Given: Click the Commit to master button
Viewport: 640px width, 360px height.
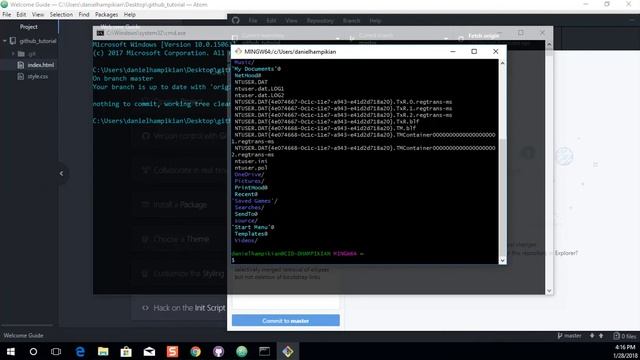Looking at the screenshot, I should tap(286, 321).
